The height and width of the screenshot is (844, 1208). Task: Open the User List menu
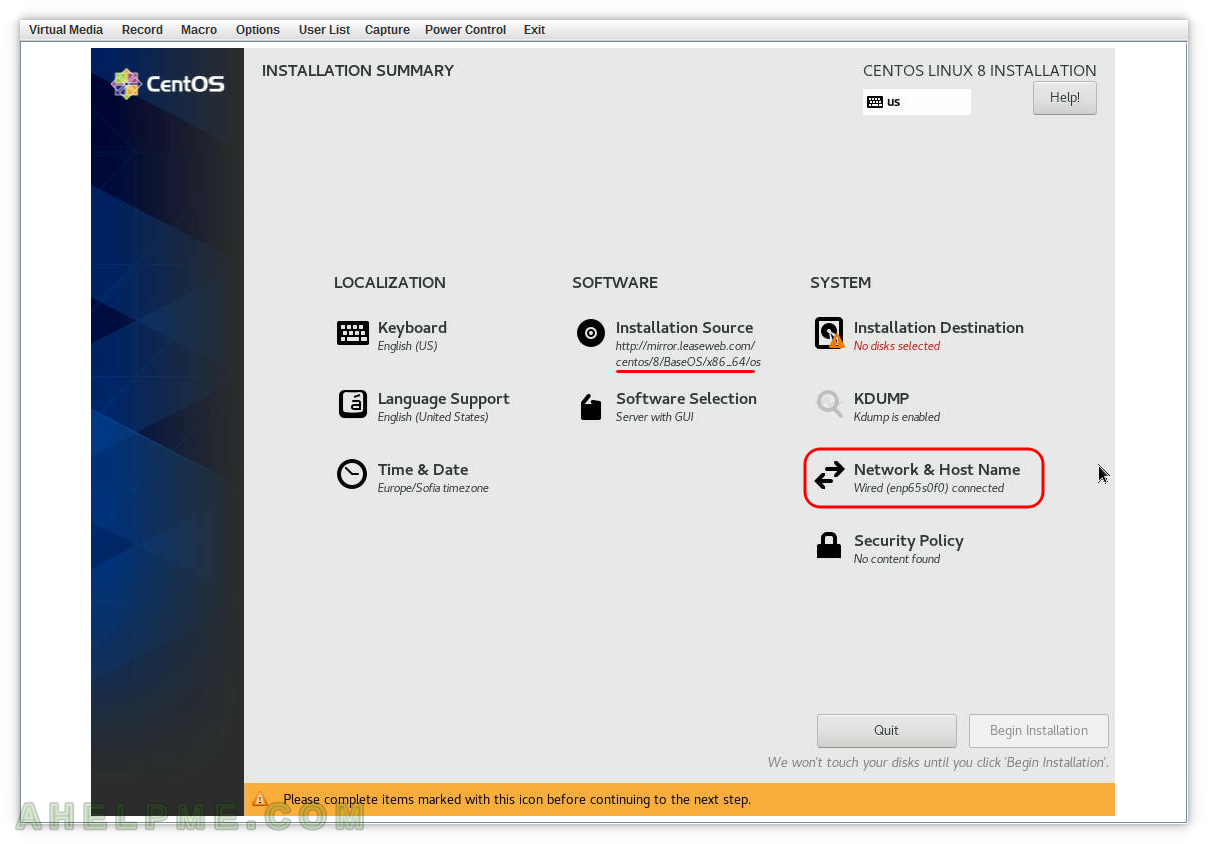[x=324, y=30]
